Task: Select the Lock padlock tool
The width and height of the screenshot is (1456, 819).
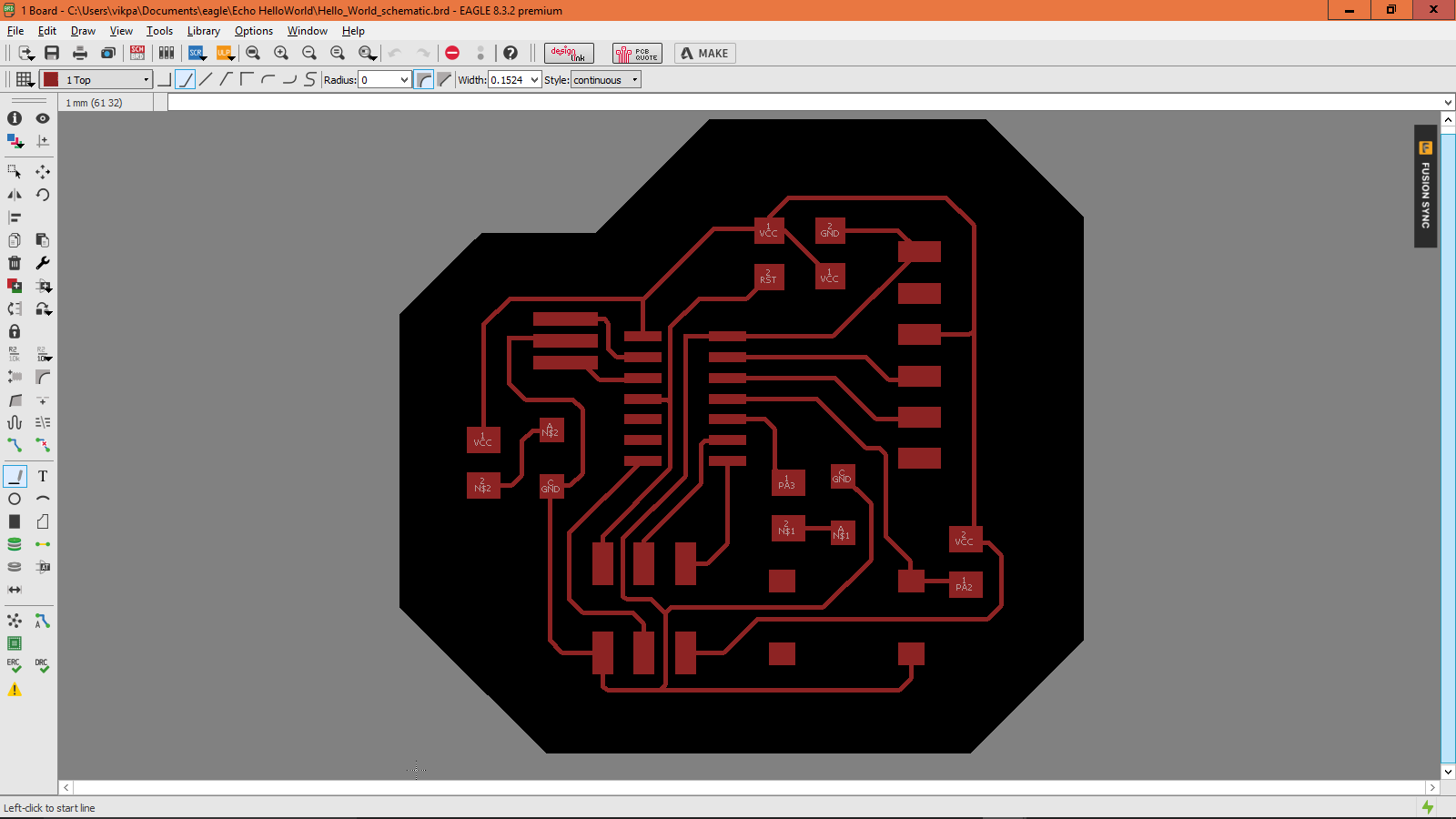Action: pyautogui.click(x=15, y=331)
